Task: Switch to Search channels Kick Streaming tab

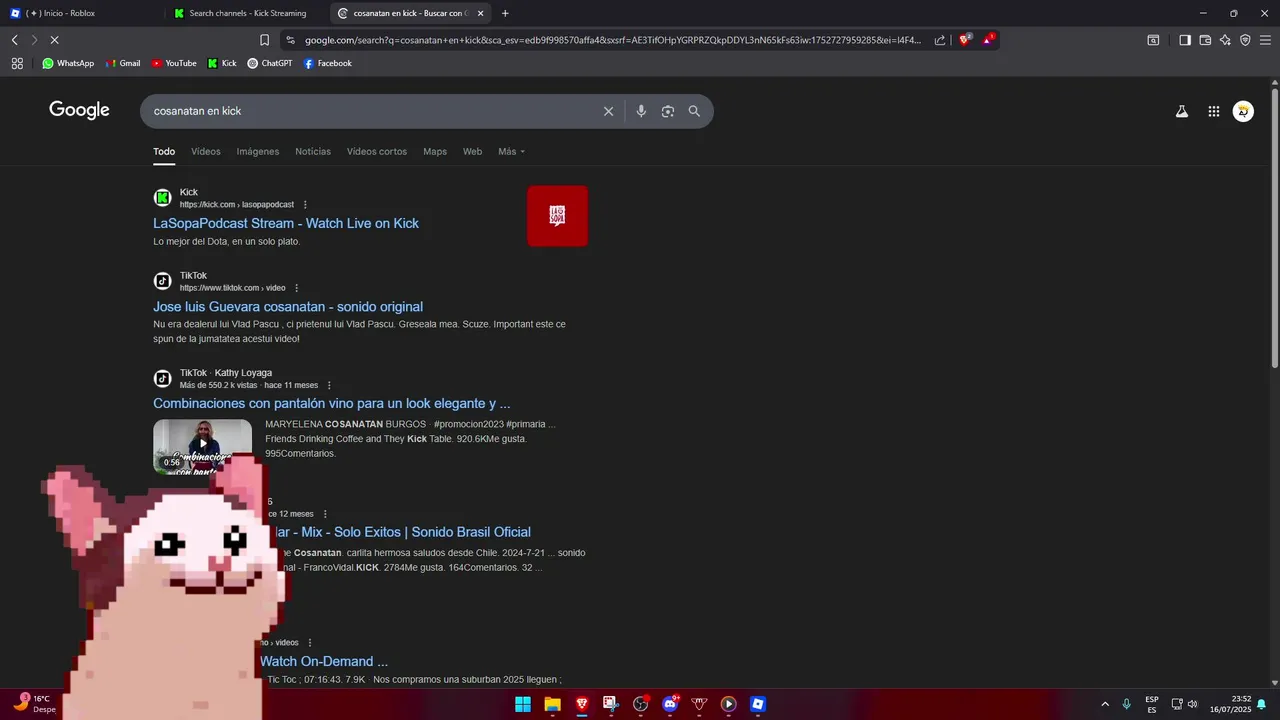Action: (x=247, y=13)
